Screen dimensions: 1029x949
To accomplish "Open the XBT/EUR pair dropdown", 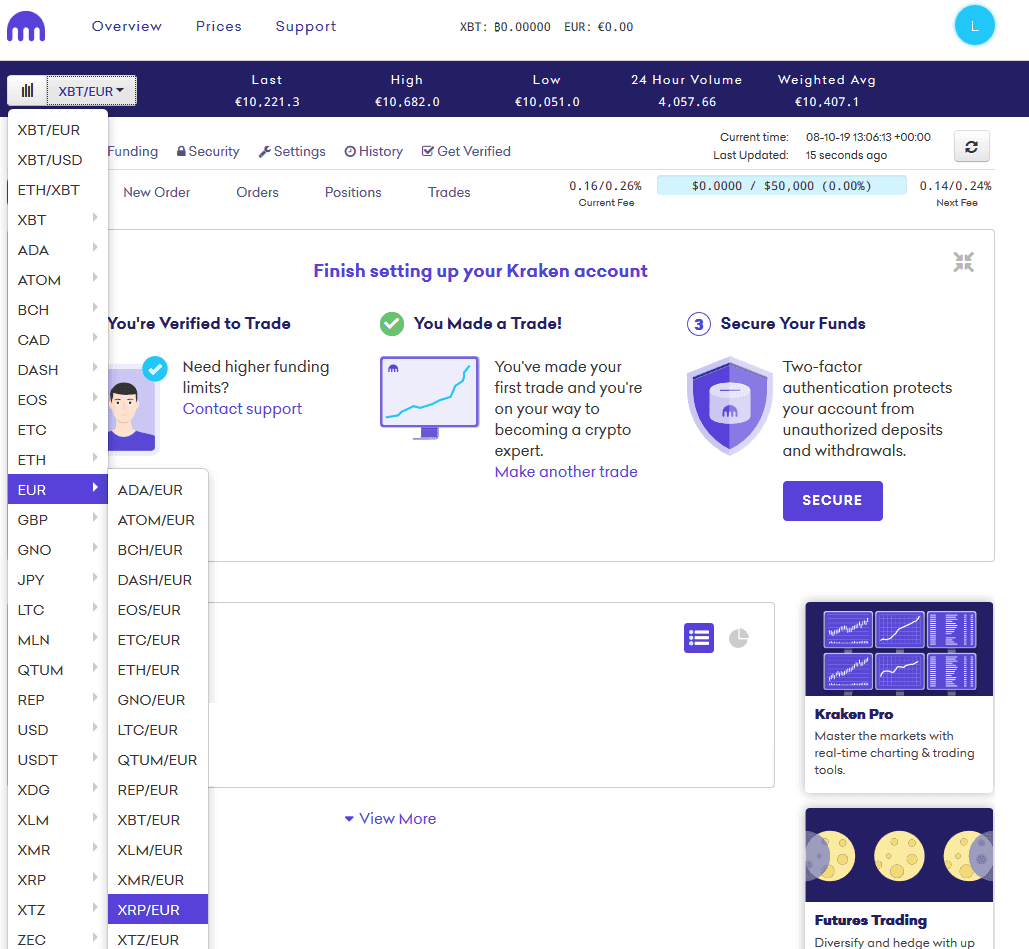I will 91,91.
